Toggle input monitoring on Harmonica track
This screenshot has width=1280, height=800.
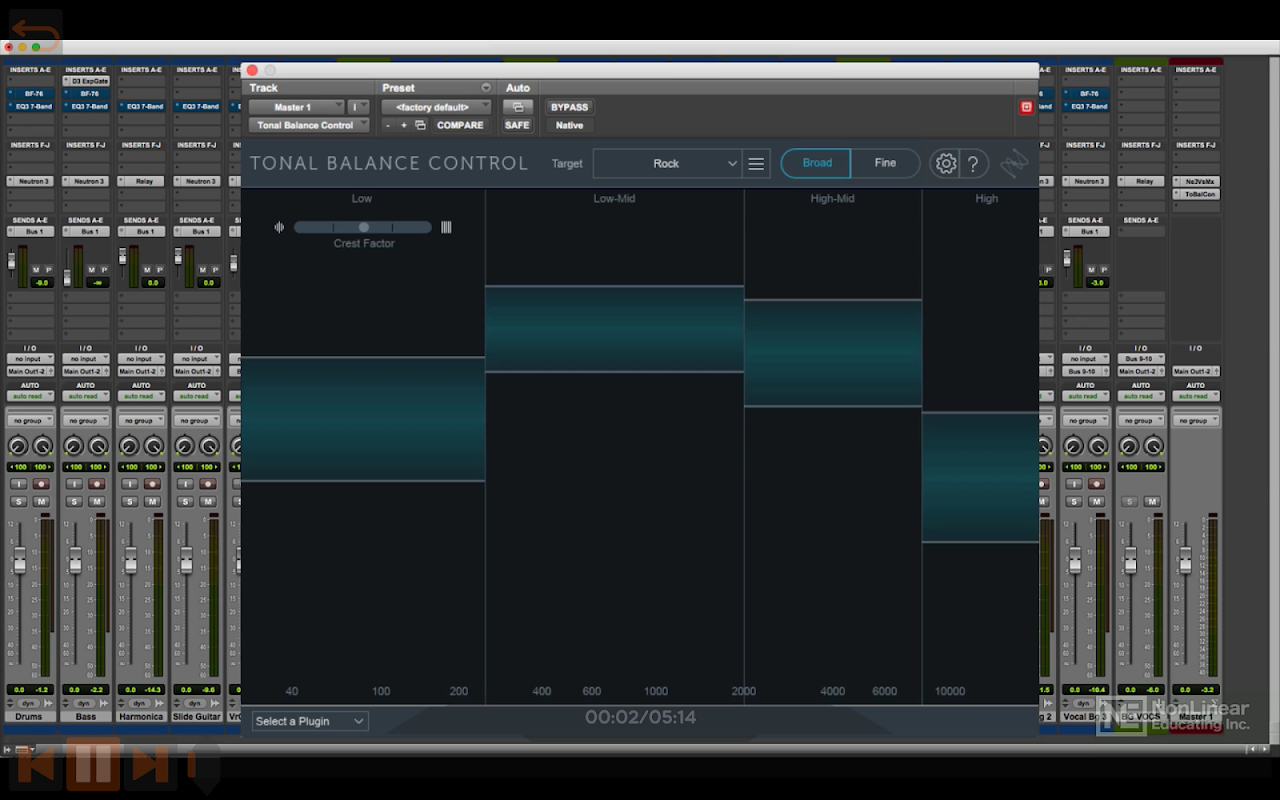click(x=130, y=484)
